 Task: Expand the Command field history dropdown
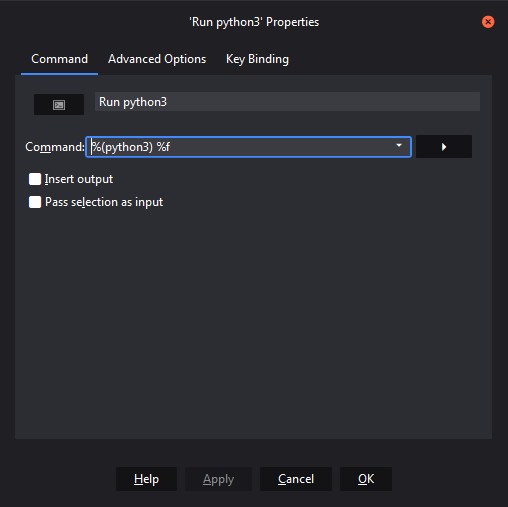click(x=399, y=146)
